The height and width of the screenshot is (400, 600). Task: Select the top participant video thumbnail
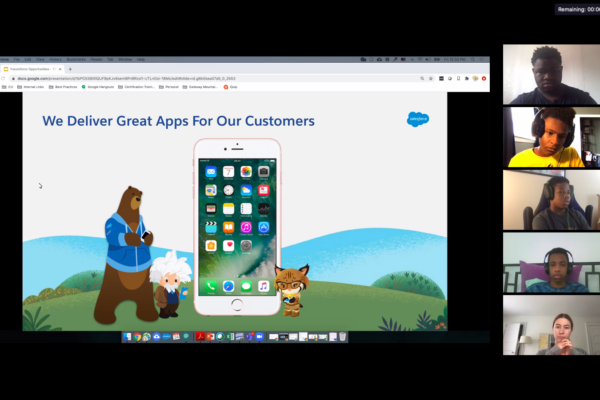tap(551, 75)
